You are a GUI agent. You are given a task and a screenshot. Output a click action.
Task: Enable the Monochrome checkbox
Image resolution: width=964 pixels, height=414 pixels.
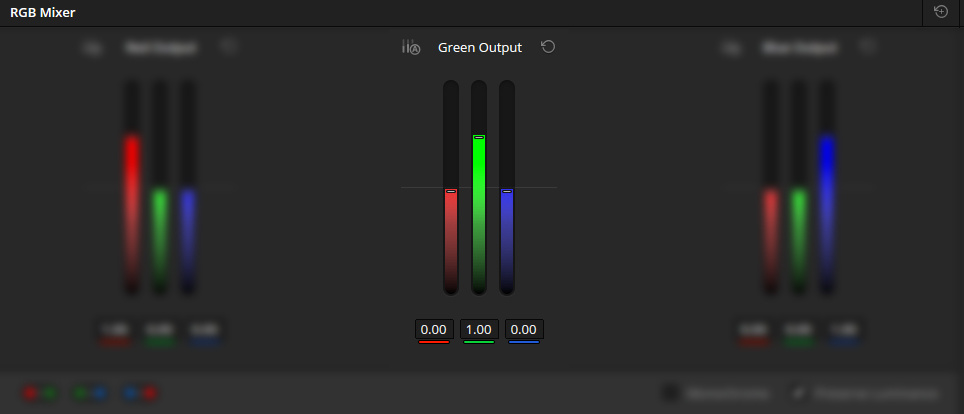point(670,392)
